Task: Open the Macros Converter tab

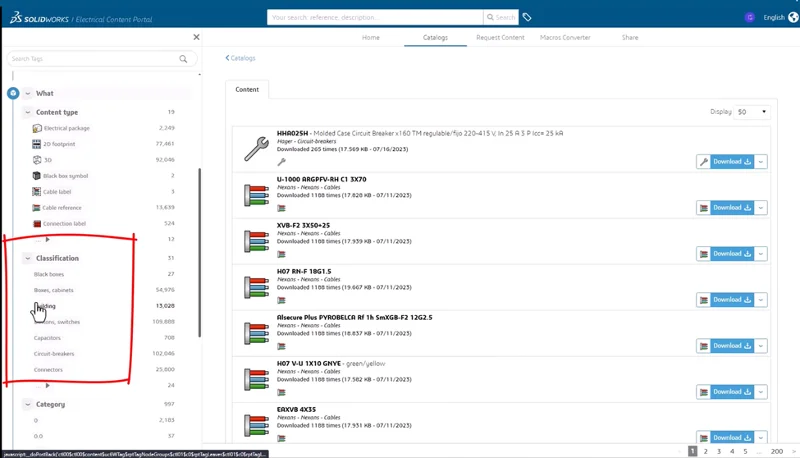Action: tap(565, 37)
